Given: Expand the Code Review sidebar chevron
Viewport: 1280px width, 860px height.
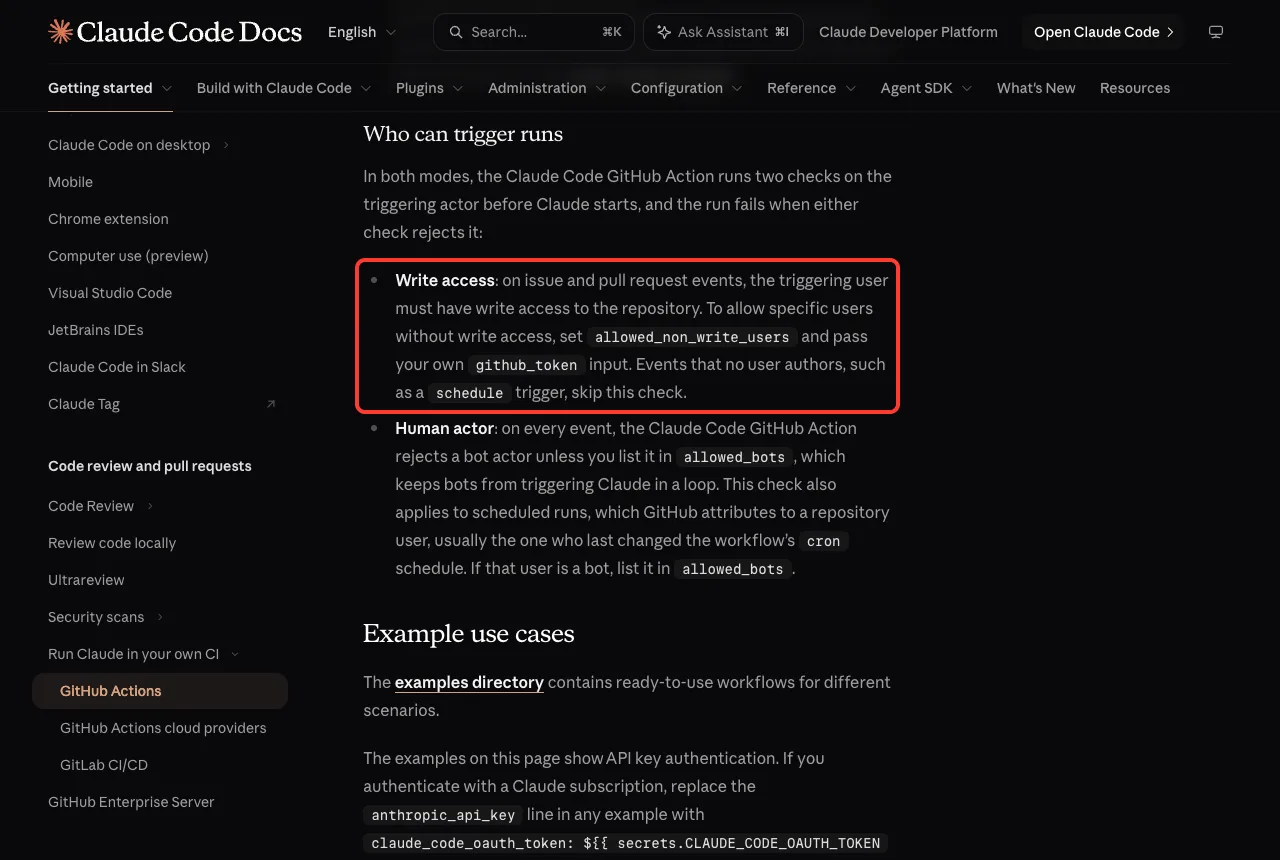Looking at the screenshot, I should (150, 506).
